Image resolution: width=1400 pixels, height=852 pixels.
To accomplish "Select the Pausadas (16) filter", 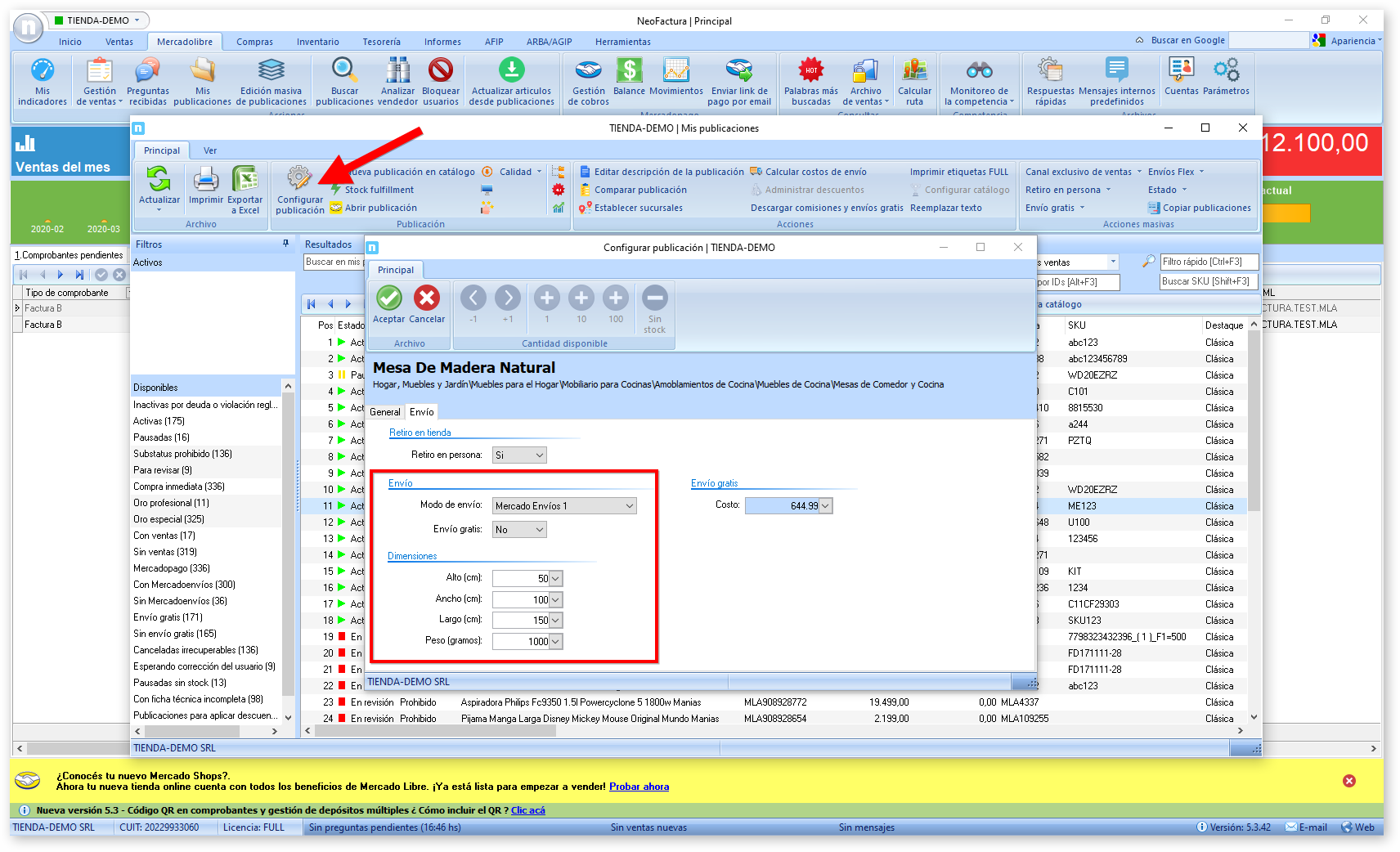I will [161, 437].
